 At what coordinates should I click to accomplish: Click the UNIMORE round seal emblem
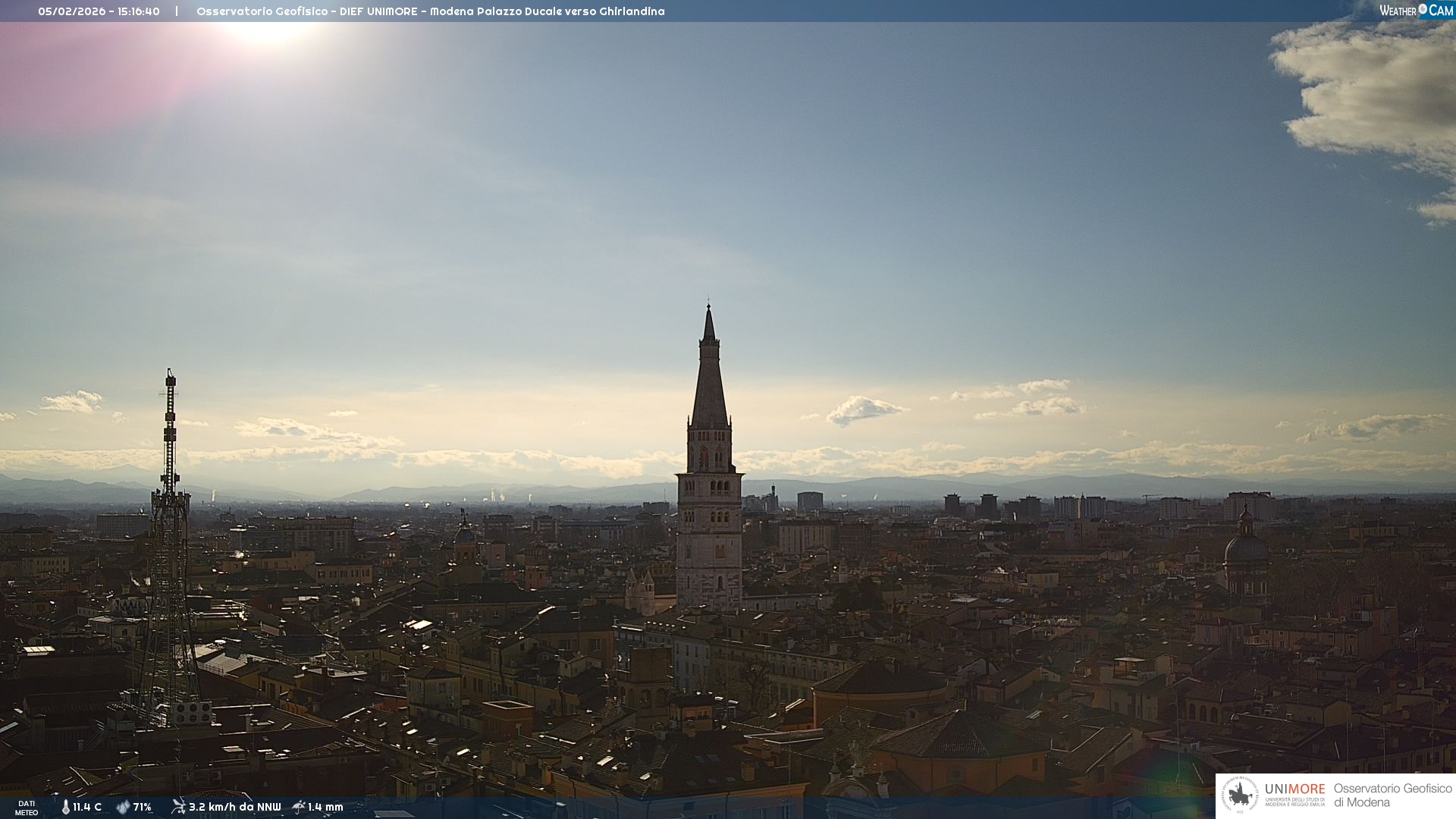pyautogui.click(x=1240, y=795)
